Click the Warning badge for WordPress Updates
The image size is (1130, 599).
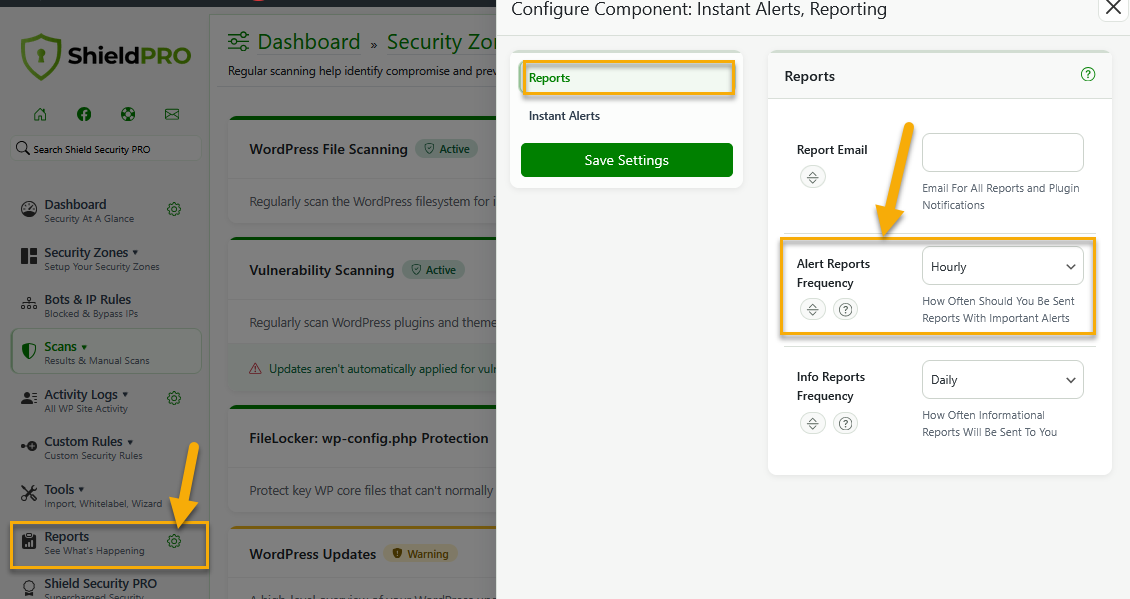(x=420, y=554)
